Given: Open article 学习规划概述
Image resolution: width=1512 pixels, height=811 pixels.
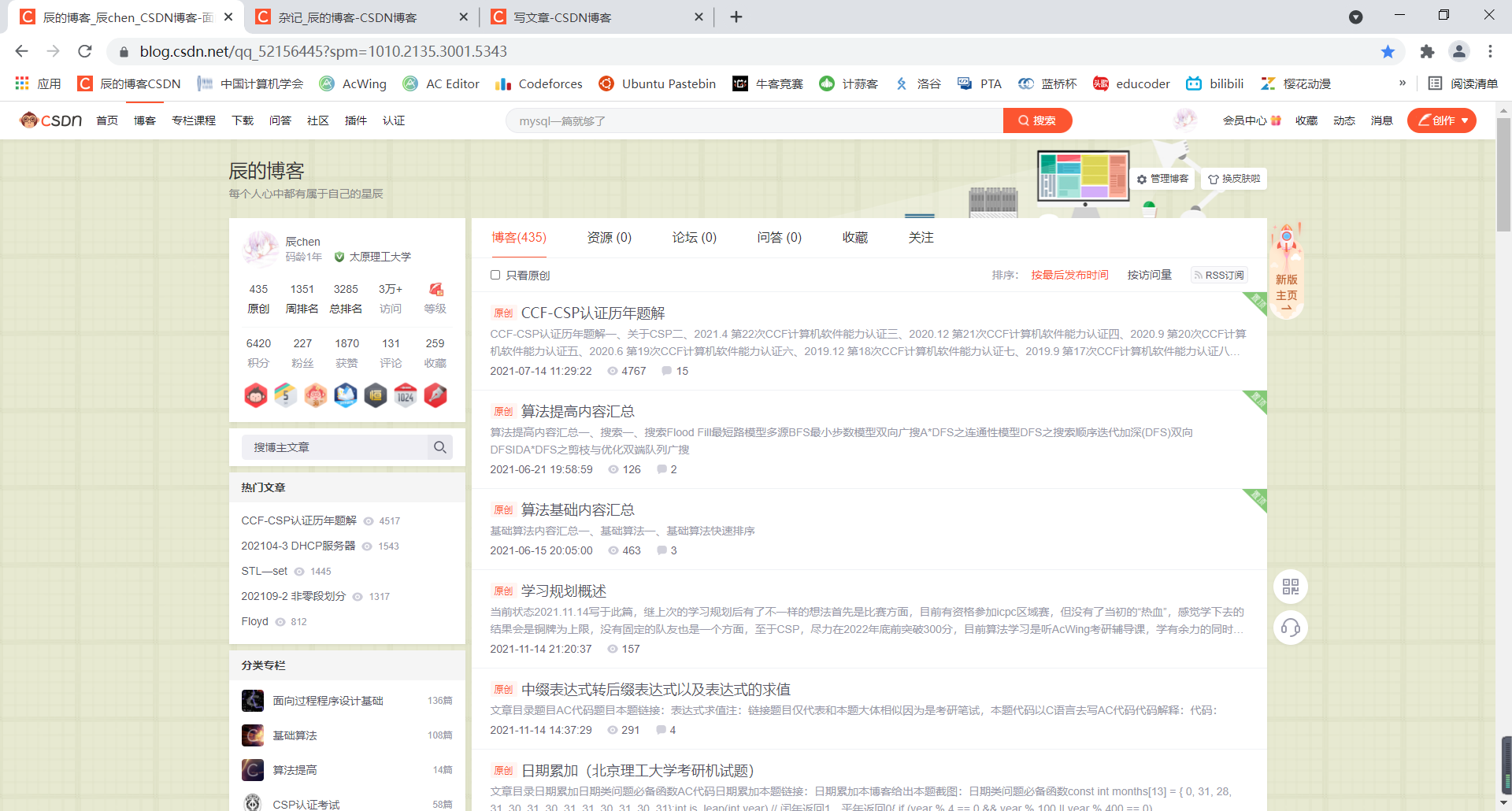Looking at the screenshot, I should (564, 591).
